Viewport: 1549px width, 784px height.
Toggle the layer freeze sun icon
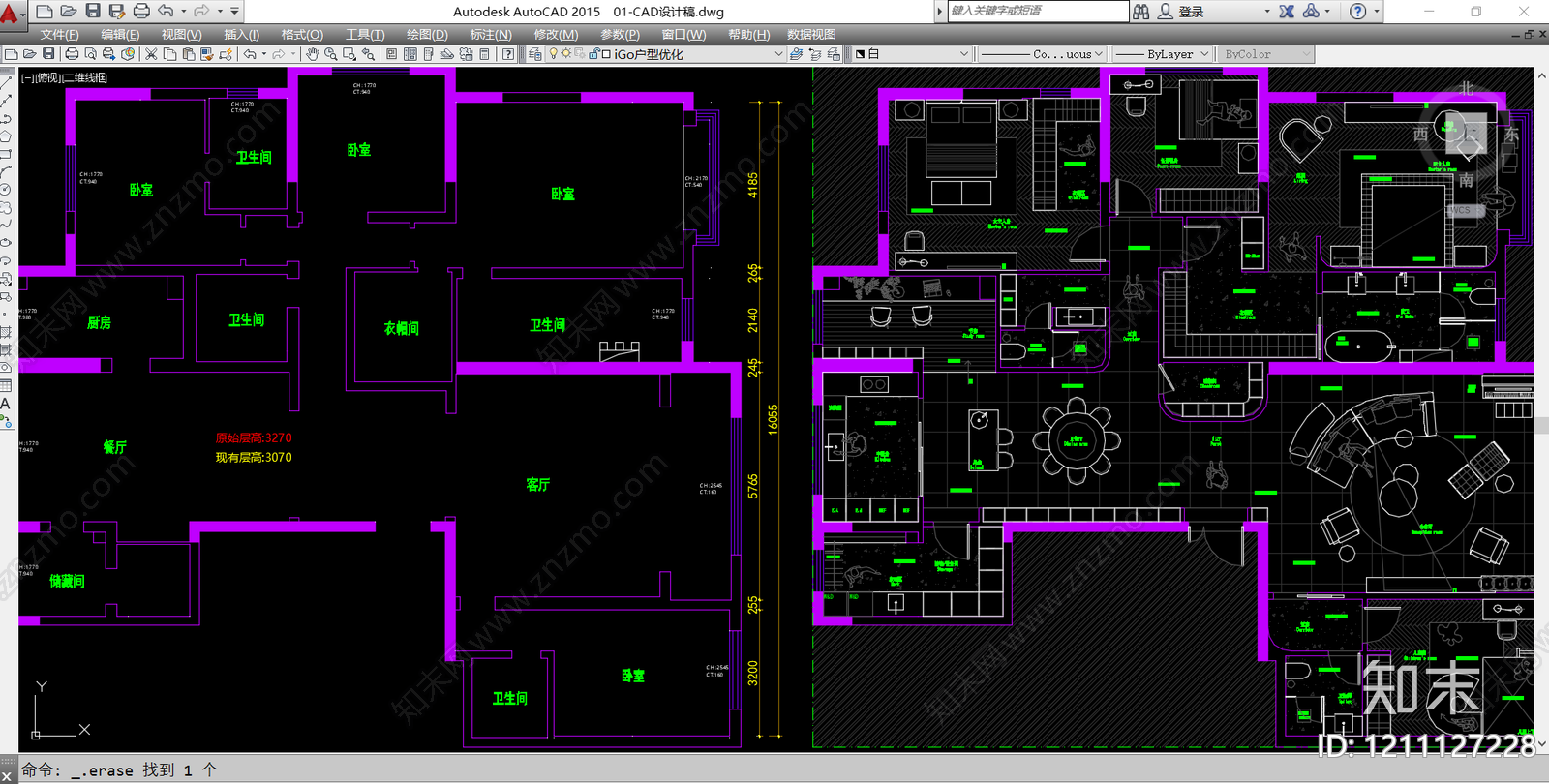pos(566,54)
